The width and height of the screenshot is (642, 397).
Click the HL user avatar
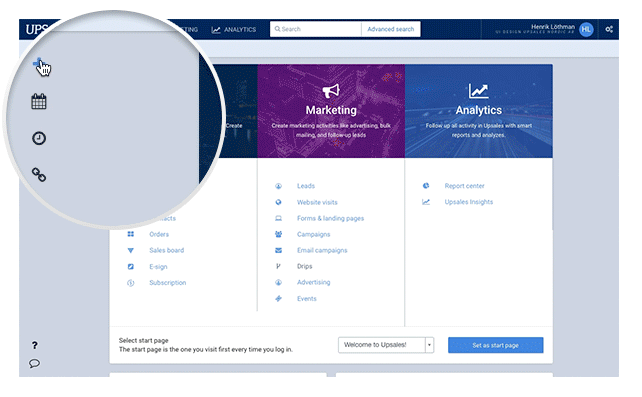tap(586, 29)
